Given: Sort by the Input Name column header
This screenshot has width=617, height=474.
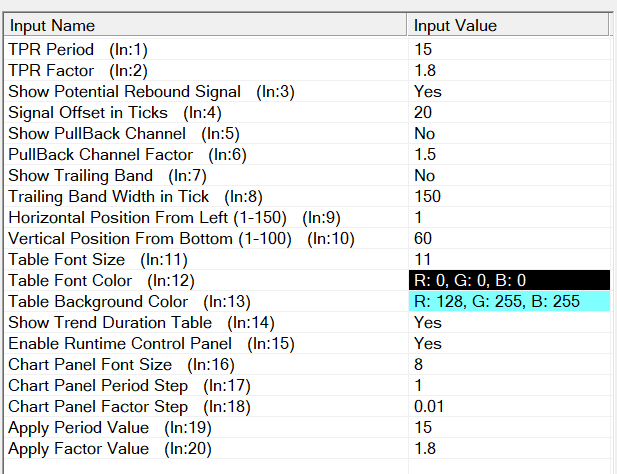Looking at the screenshot, I should (x=205, y=26).
